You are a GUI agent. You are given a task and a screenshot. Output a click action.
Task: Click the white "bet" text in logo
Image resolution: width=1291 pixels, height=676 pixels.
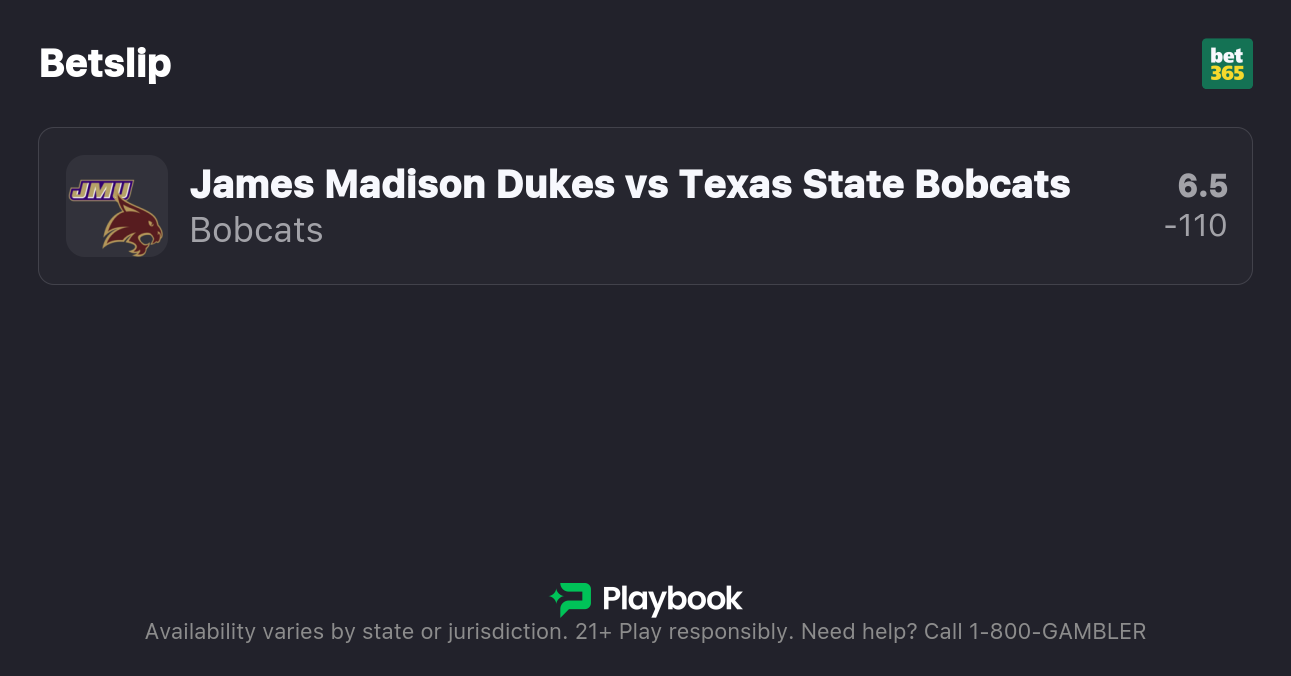[x=1227, y=56]
